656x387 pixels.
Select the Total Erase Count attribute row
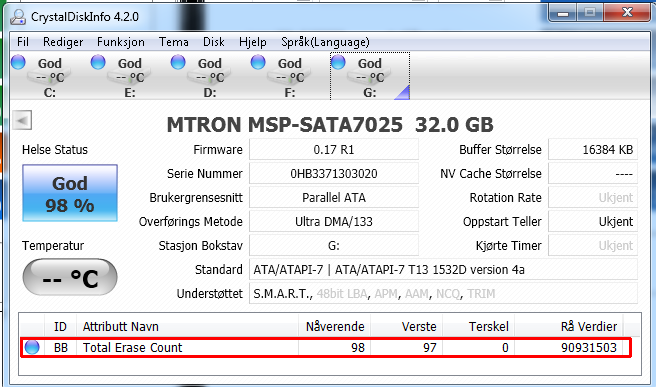pos(325,347)
